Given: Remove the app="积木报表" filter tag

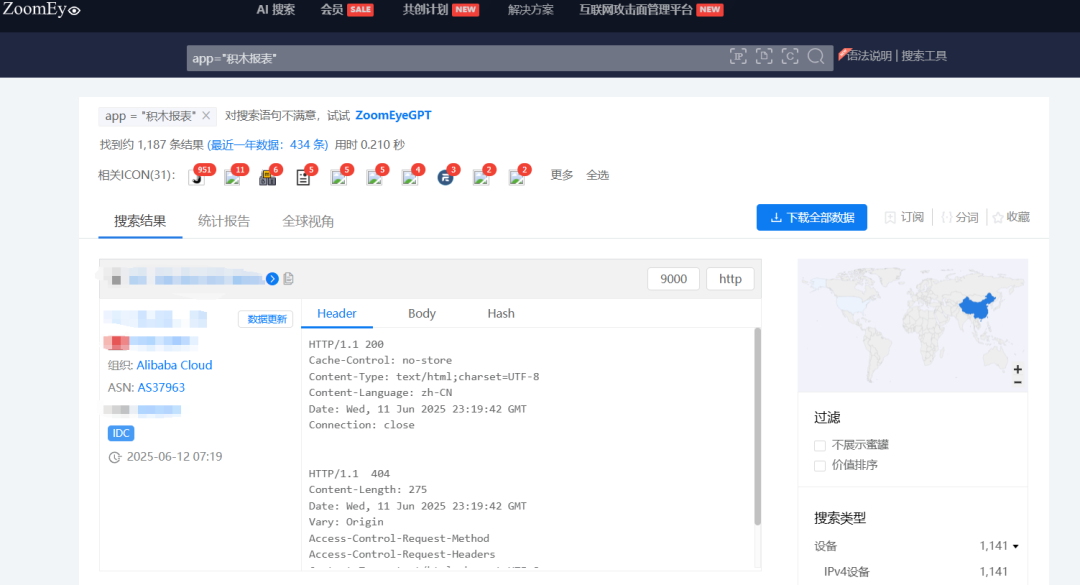Looking at the screenshot, I should (x=206, y=116).
